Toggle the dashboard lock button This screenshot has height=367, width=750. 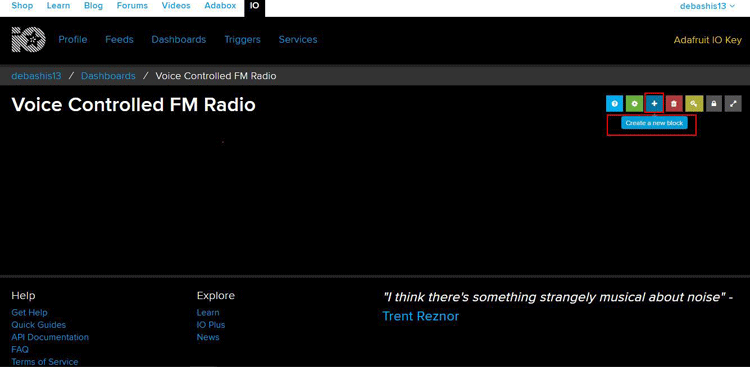(x=714, y=103)
